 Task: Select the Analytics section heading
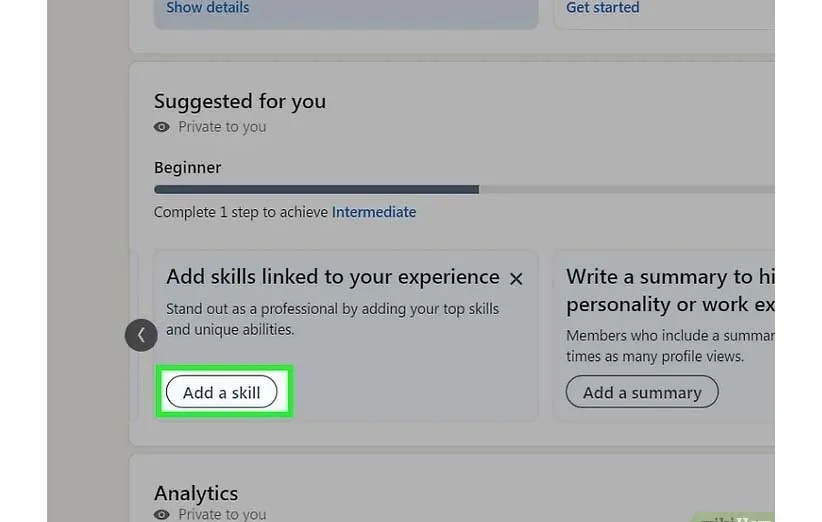(x=196, y=493)
